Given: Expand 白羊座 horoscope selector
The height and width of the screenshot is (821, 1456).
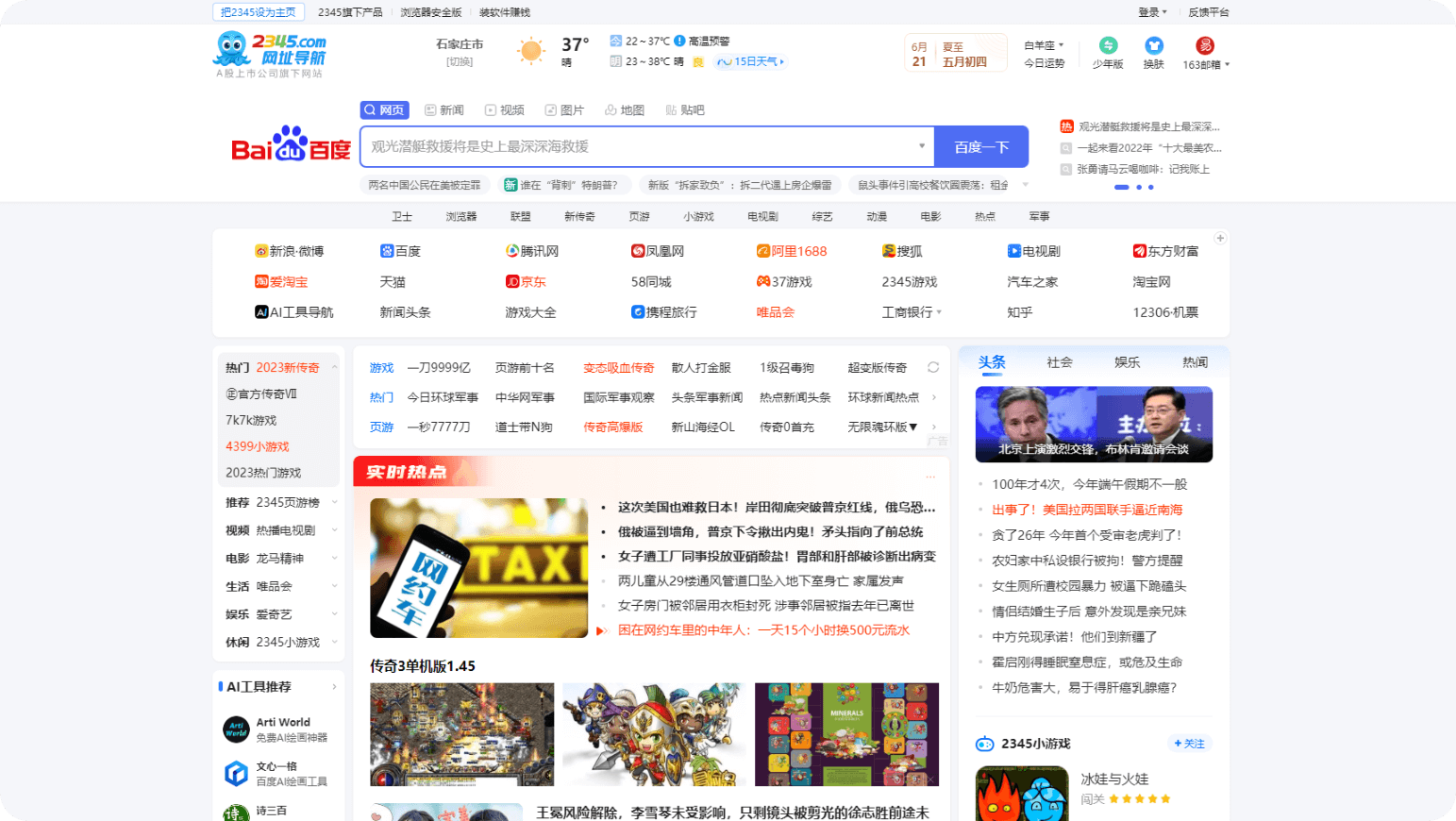Looking at the screenshot, I should tap(1044, 44).
